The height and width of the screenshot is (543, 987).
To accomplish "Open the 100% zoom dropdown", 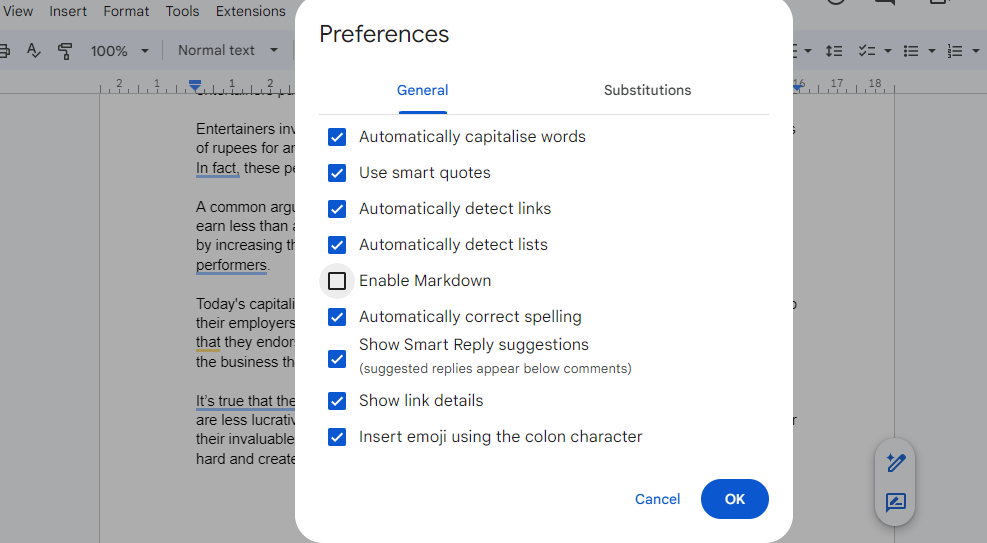I will pyautogui.click(x=119, y=50).
